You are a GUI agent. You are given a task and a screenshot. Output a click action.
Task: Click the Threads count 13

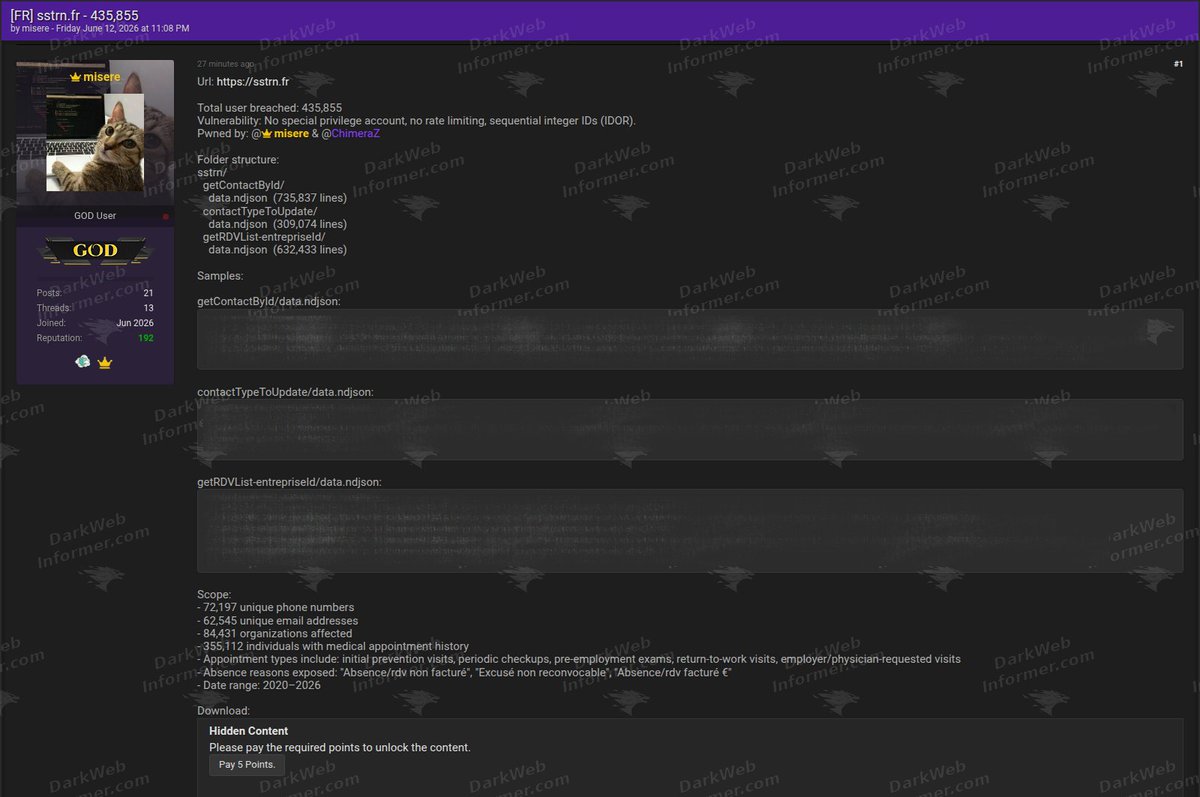coord(148,308)
